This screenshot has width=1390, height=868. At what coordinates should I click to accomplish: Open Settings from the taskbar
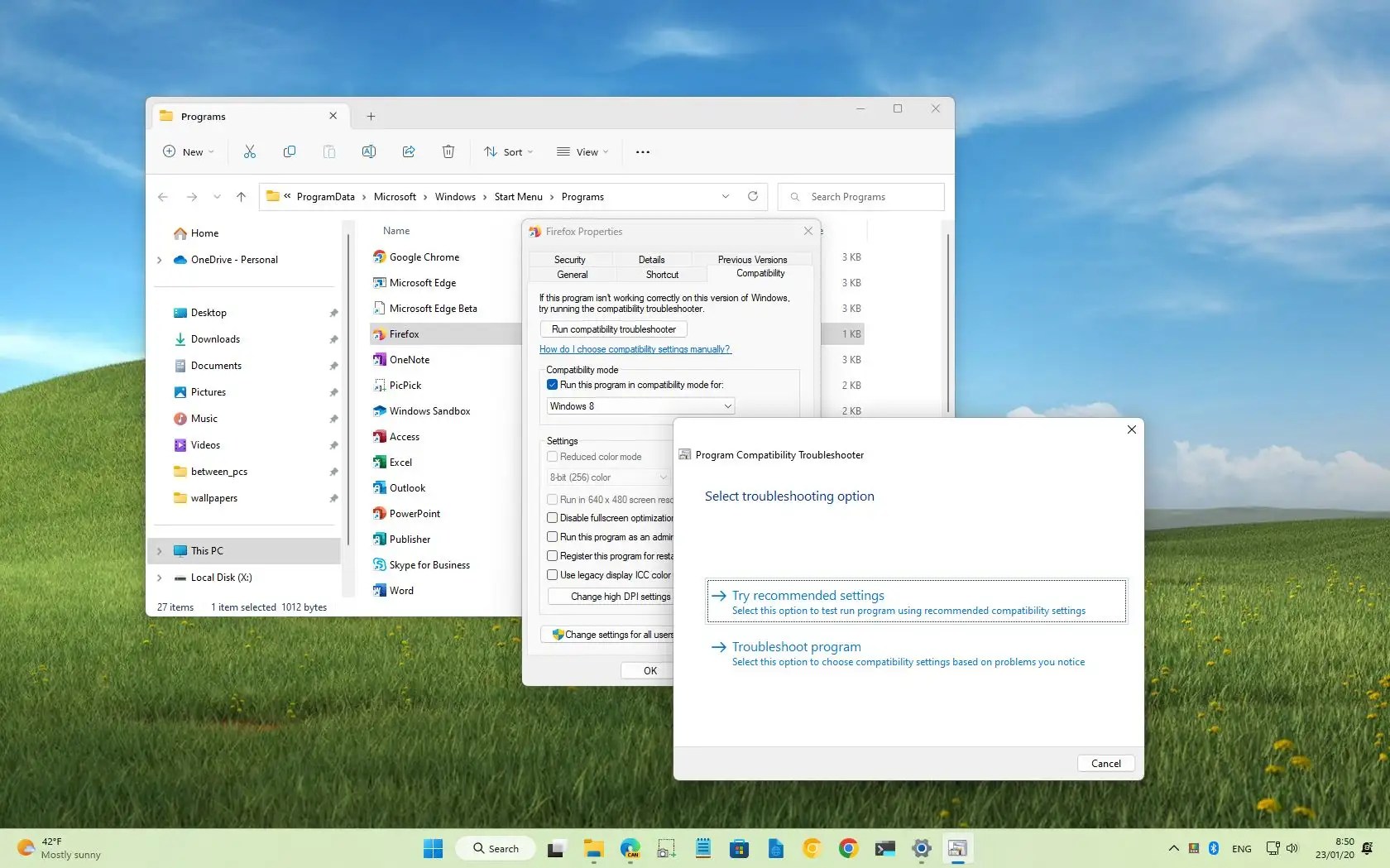921,848
